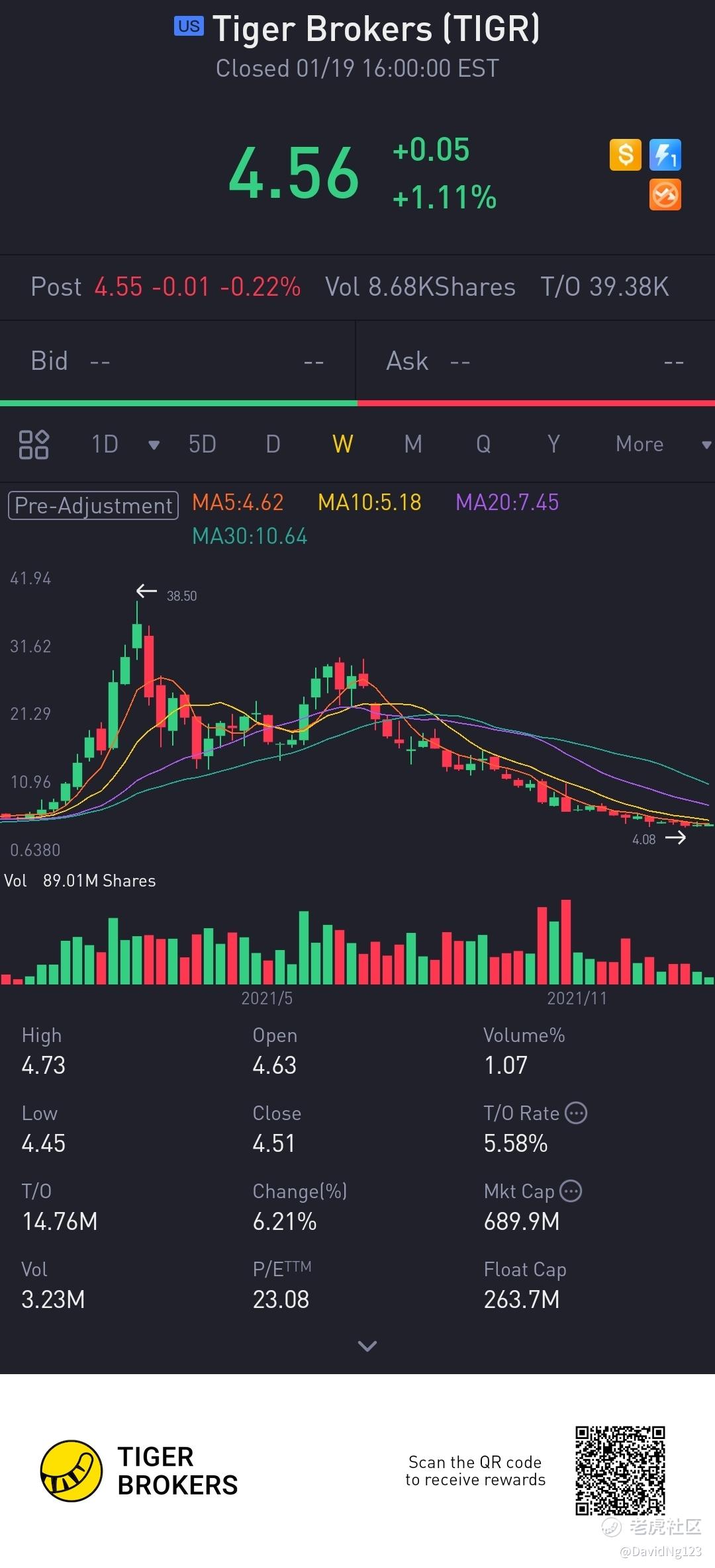Select the Y yearly chart tab

553,444
